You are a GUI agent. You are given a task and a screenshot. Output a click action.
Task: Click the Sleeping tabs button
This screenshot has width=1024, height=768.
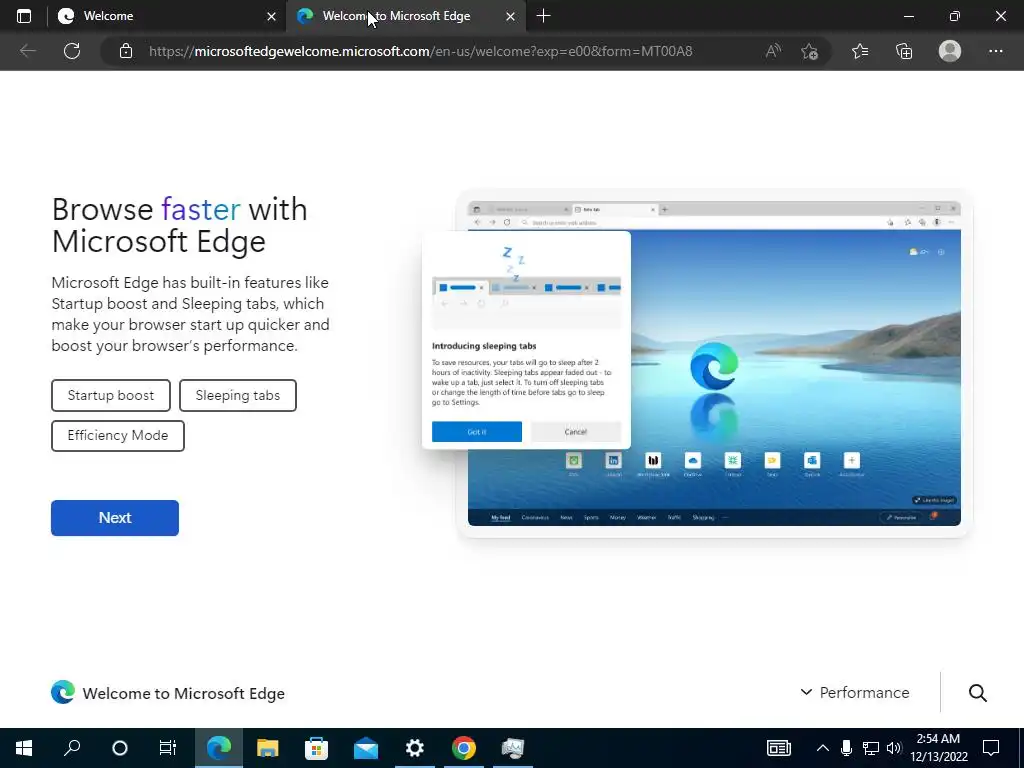tap(238, 396)
